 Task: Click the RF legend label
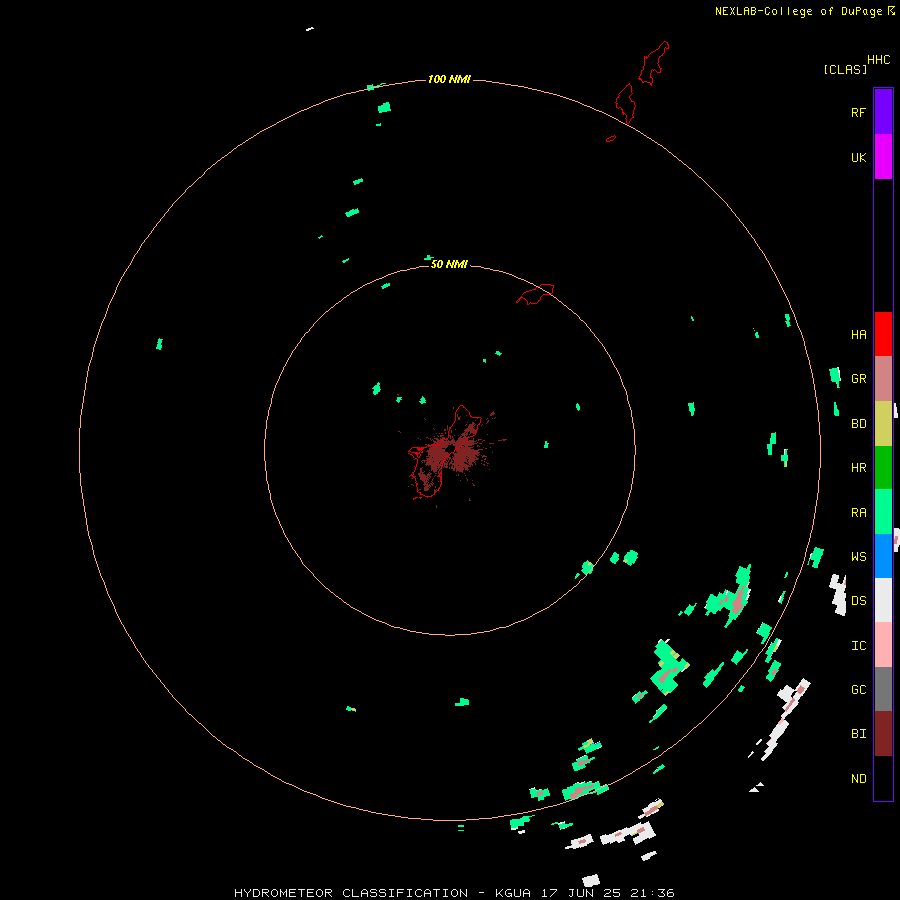(858, 112)
